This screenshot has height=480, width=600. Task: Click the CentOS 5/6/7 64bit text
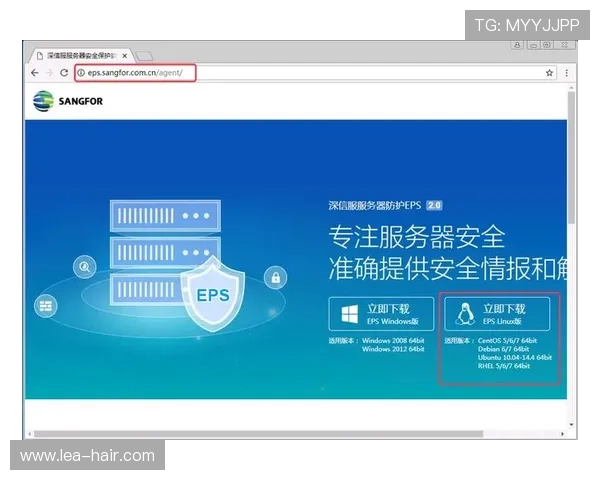coord(507,340)
